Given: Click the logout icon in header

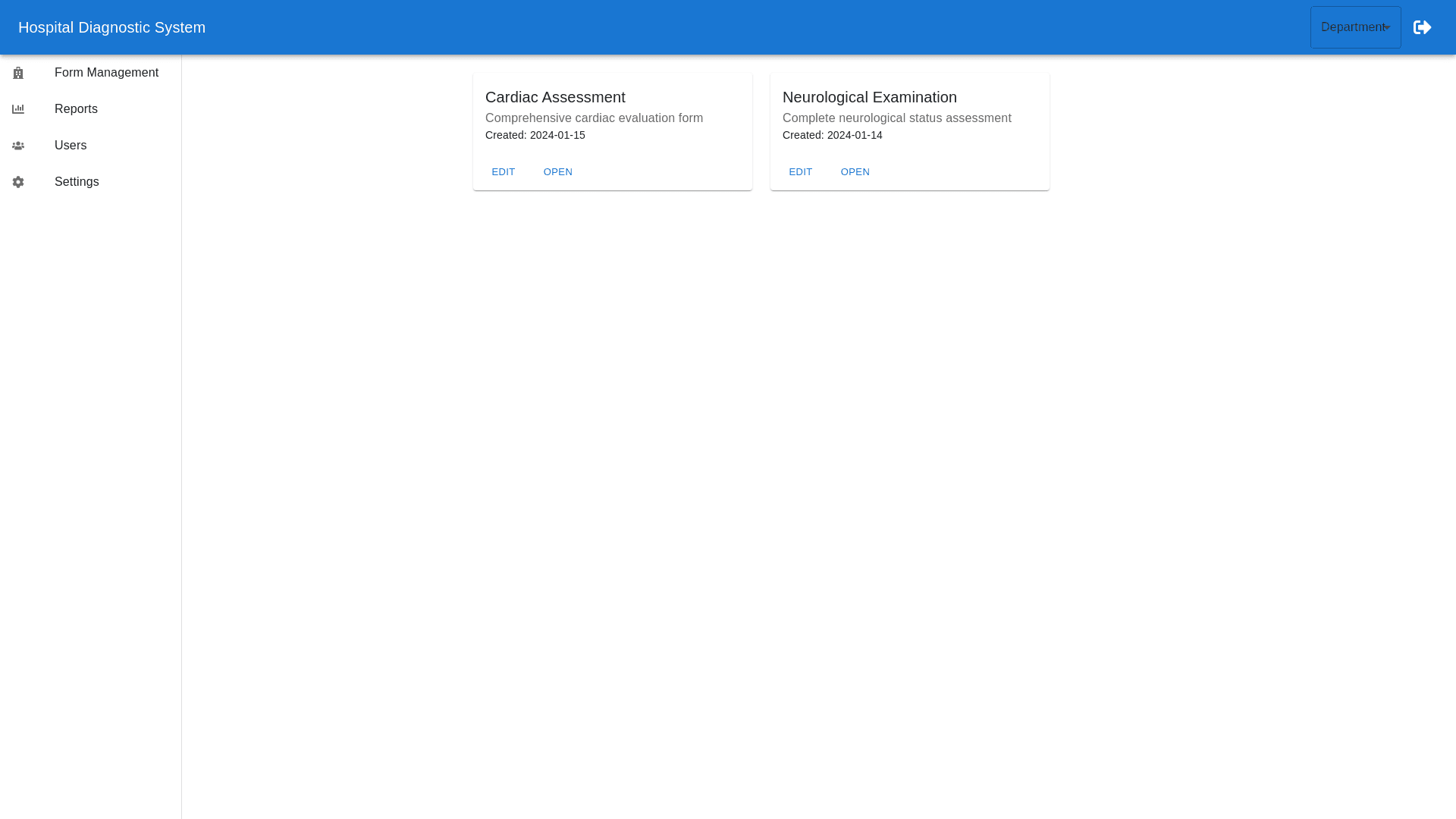Looking at the screenshot, I should point(1422,27).
